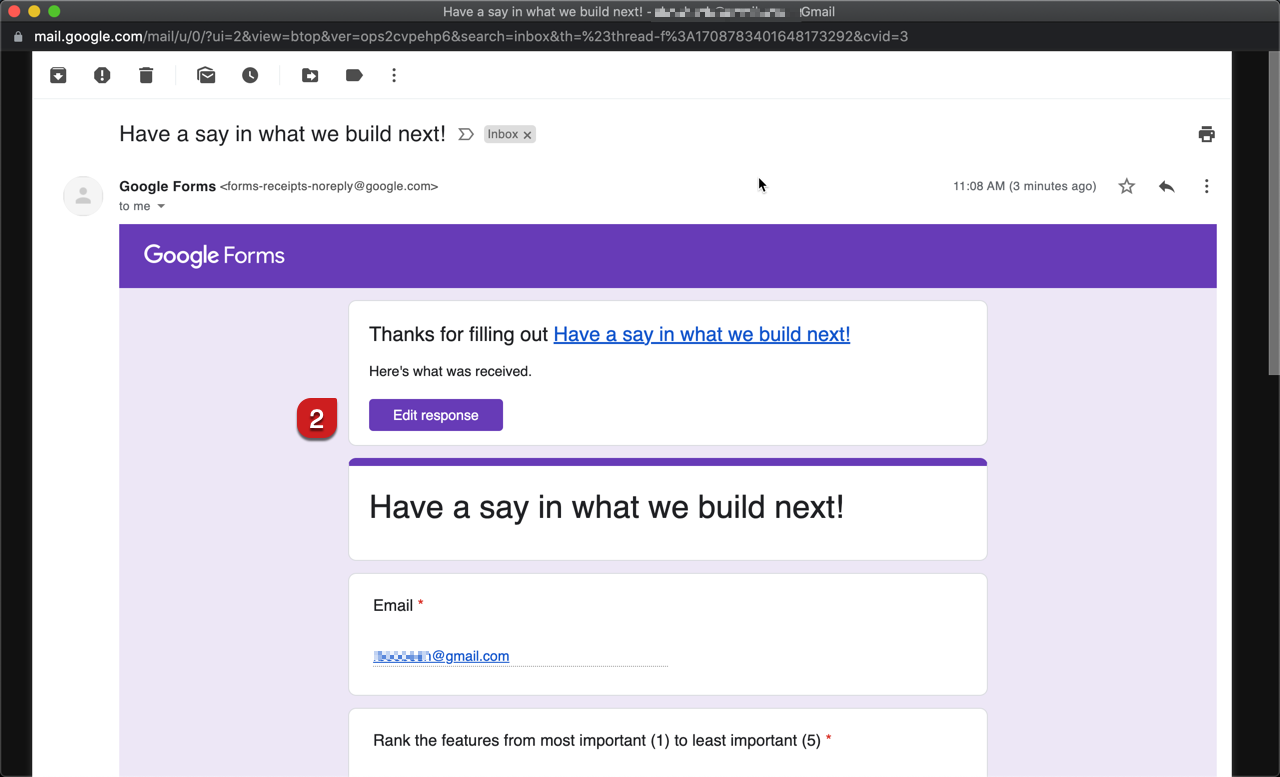Expand recipient details next to "to me"
Image resolution: width=1280 pixels, height=777 pixels.
coord(161,207)
